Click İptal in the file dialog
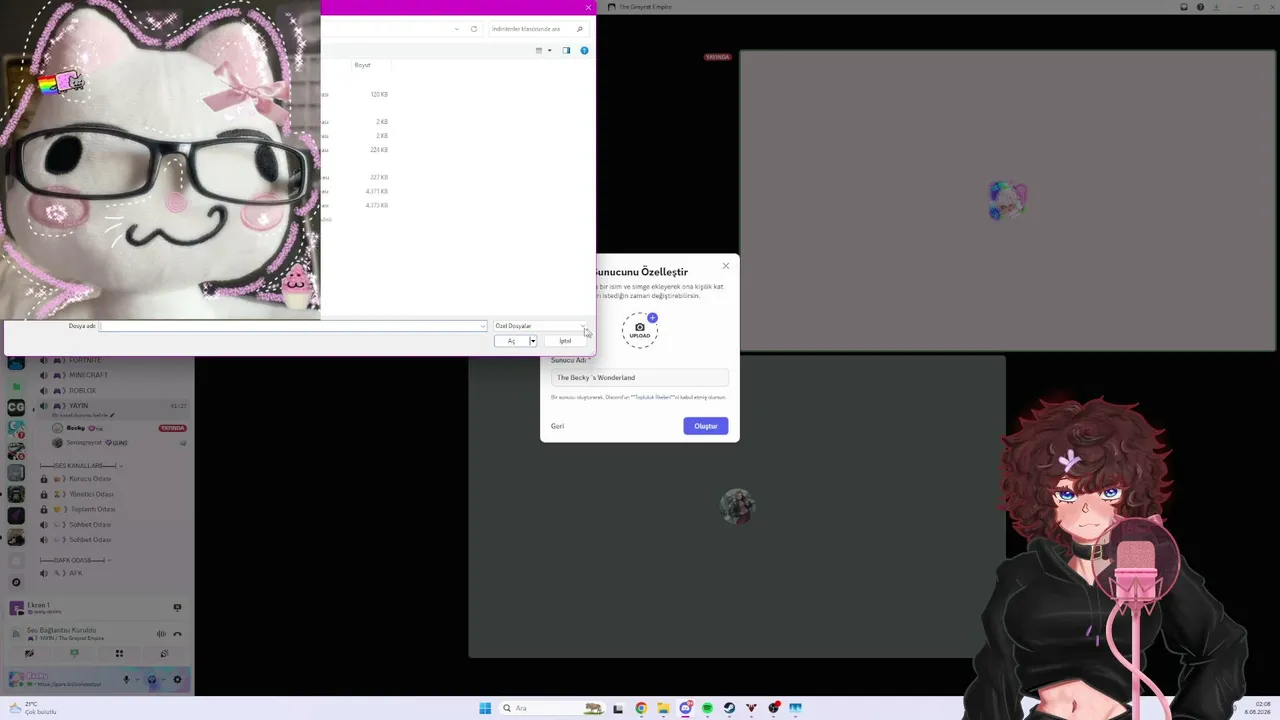 coord(565,341)
